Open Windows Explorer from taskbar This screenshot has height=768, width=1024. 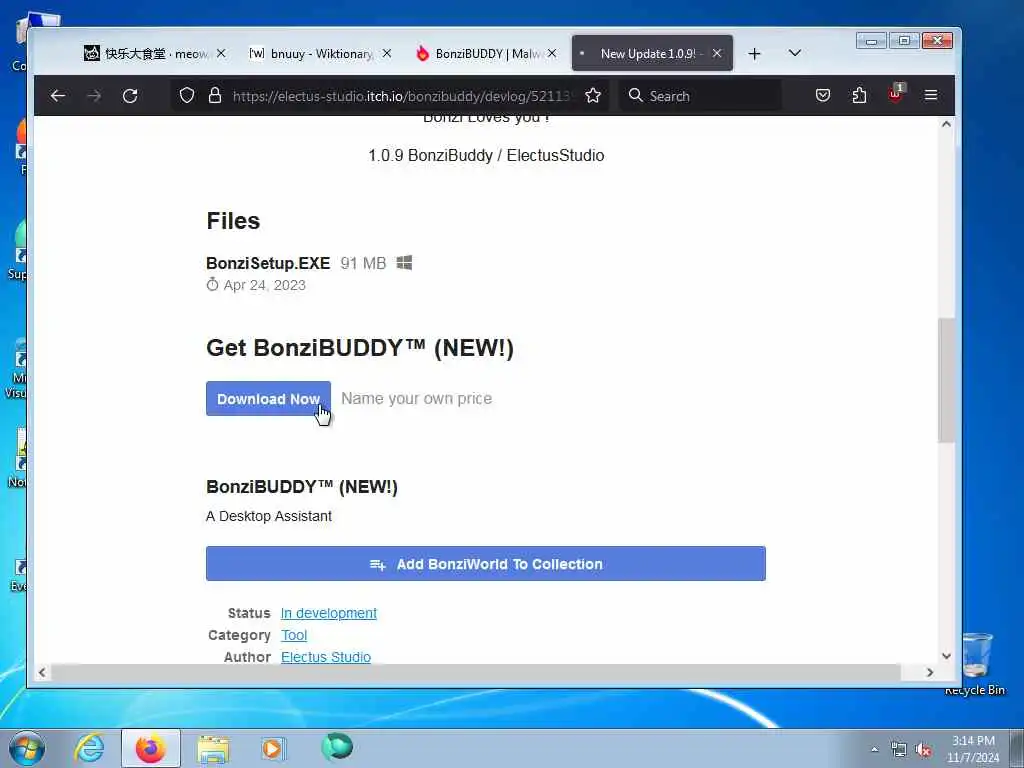coord(213,749)
